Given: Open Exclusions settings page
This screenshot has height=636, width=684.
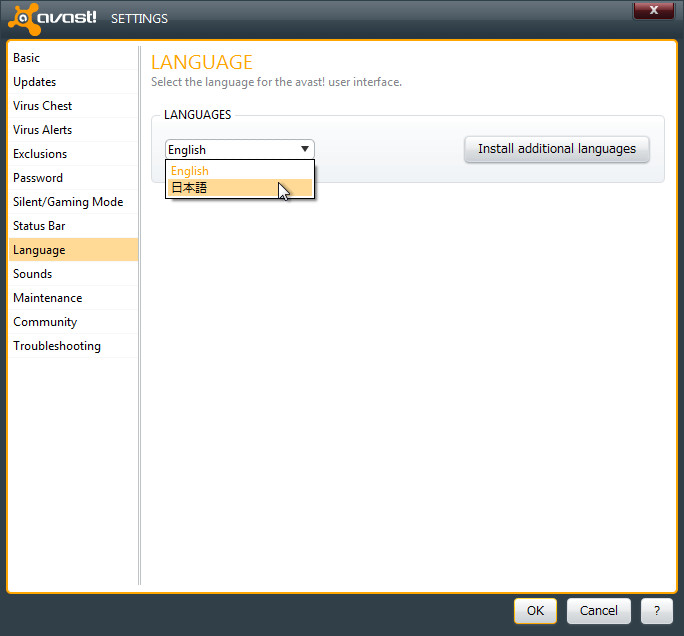Looking at the screenshot, I should click(x=73, y=154).
